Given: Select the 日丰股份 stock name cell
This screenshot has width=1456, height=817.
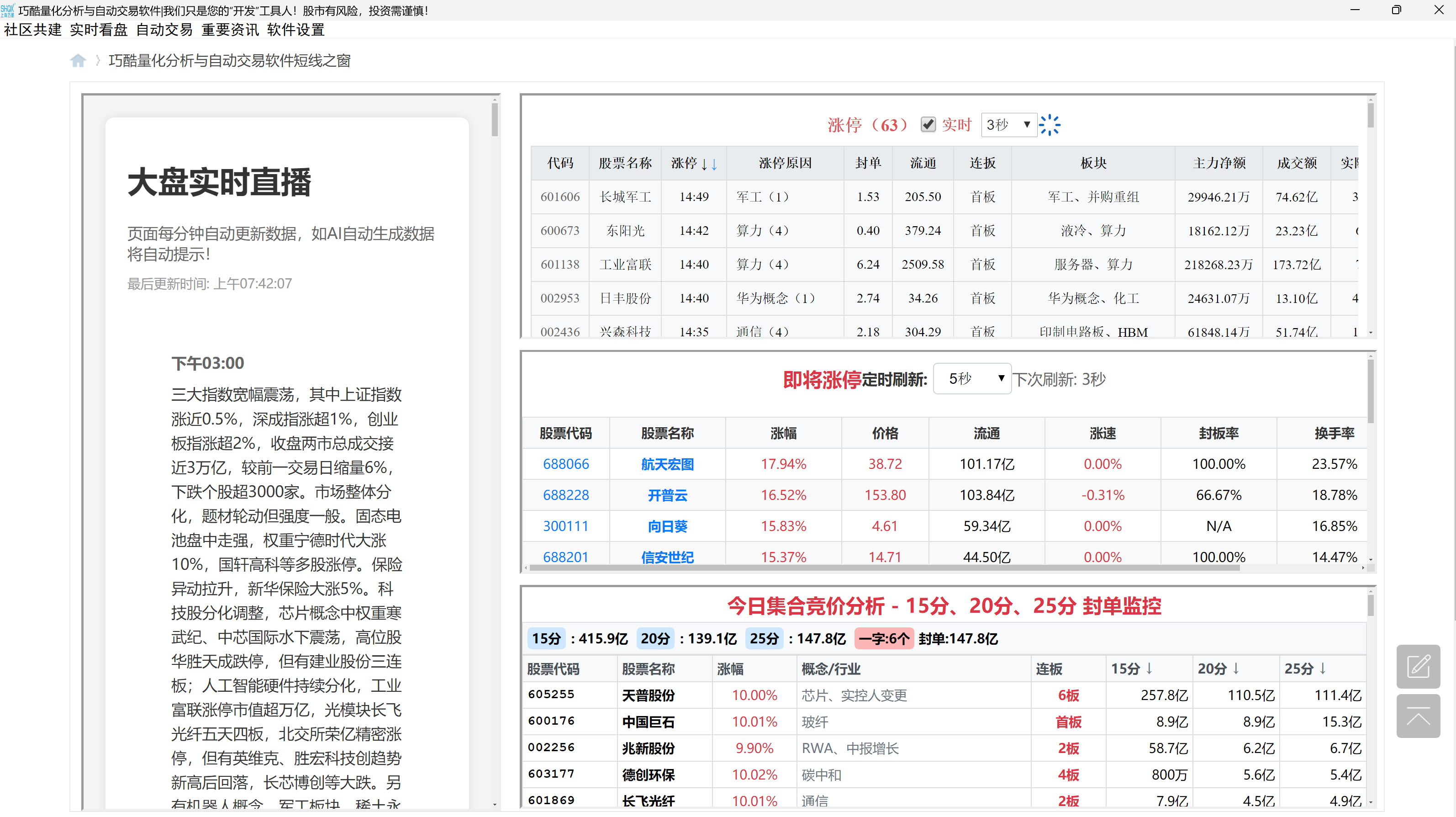Looking at the screenshot, I should point(625,298).
